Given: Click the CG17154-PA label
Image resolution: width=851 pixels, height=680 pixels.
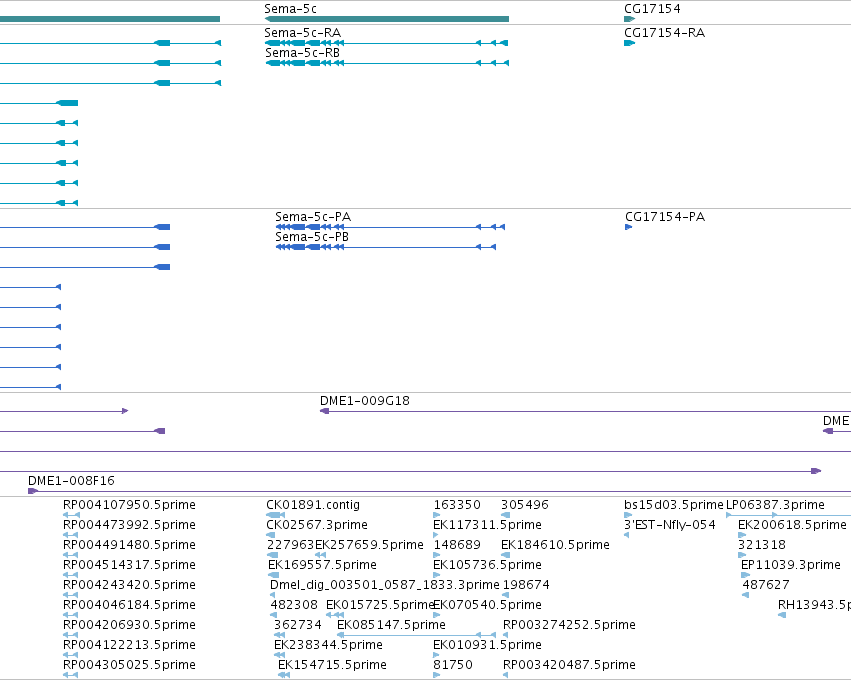Looking at the screenshot, I should (x=665, y=217).
